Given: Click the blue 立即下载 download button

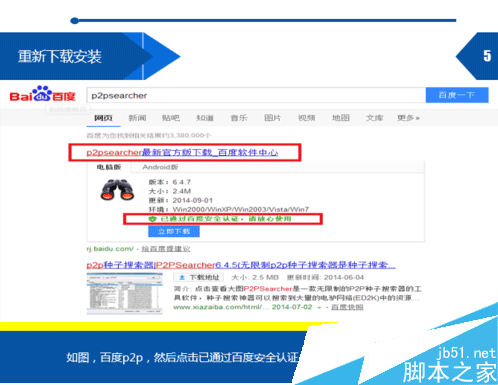Looking at the screenshot, I should coord(174,231).
